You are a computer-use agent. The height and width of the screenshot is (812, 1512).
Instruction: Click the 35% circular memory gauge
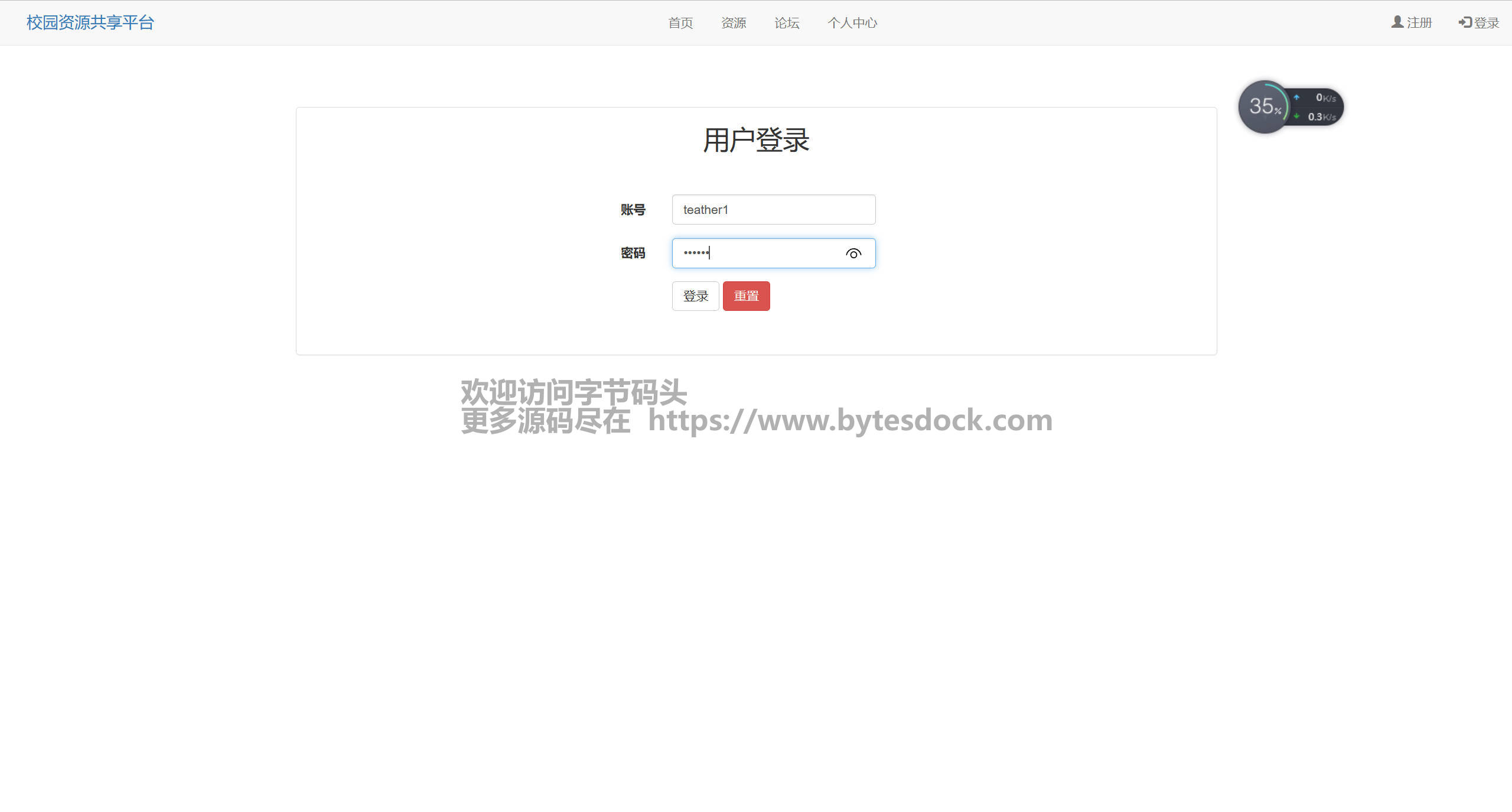(1264, 107)
